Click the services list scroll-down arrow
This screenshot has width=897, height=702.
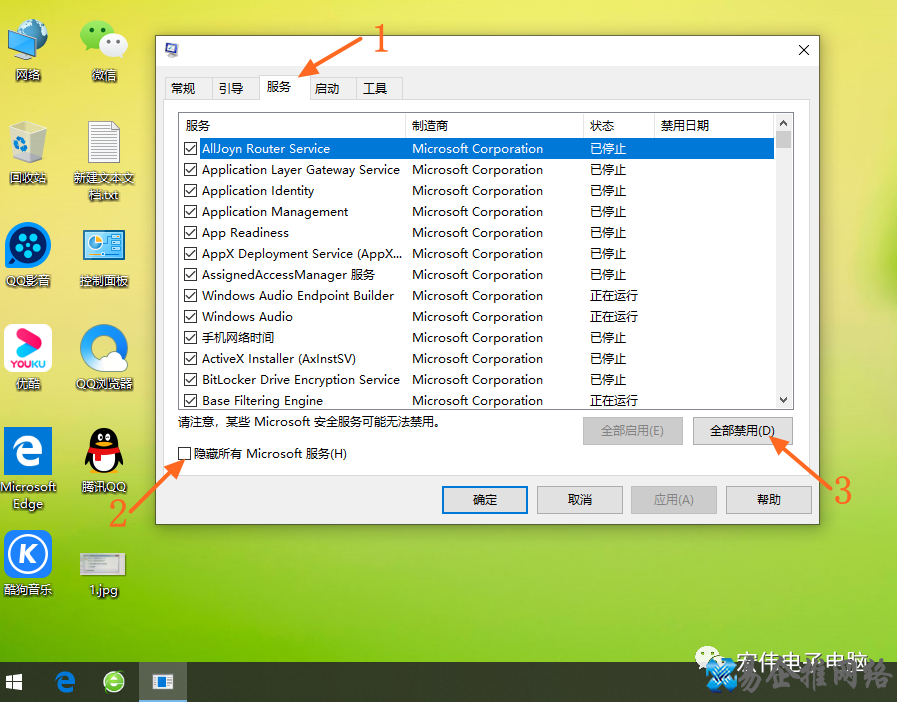click(x=784, y=399)
